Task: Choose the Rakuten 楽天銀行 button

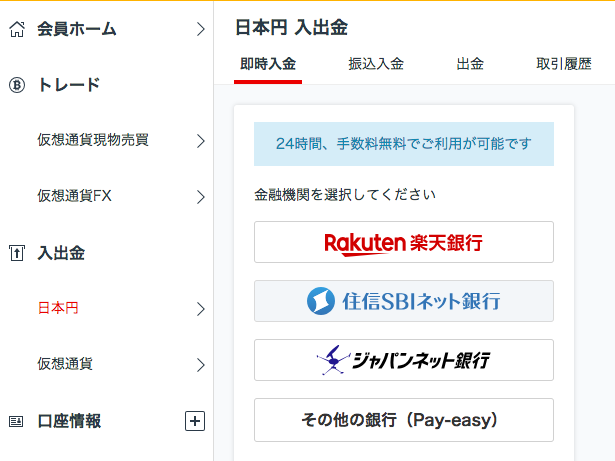Action: pyautogui.click(x=404, y=242)
